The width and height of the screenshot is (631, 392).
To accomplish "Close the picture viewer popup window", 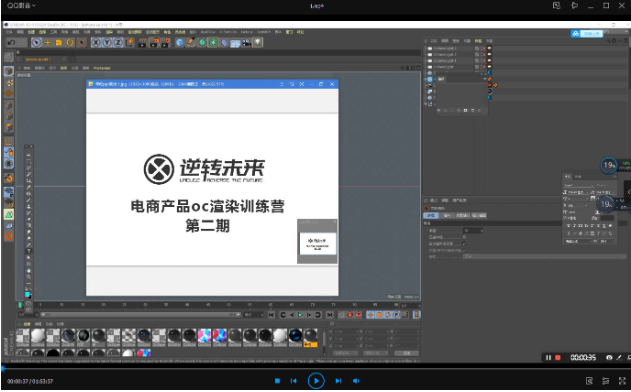I will [332, 84].
